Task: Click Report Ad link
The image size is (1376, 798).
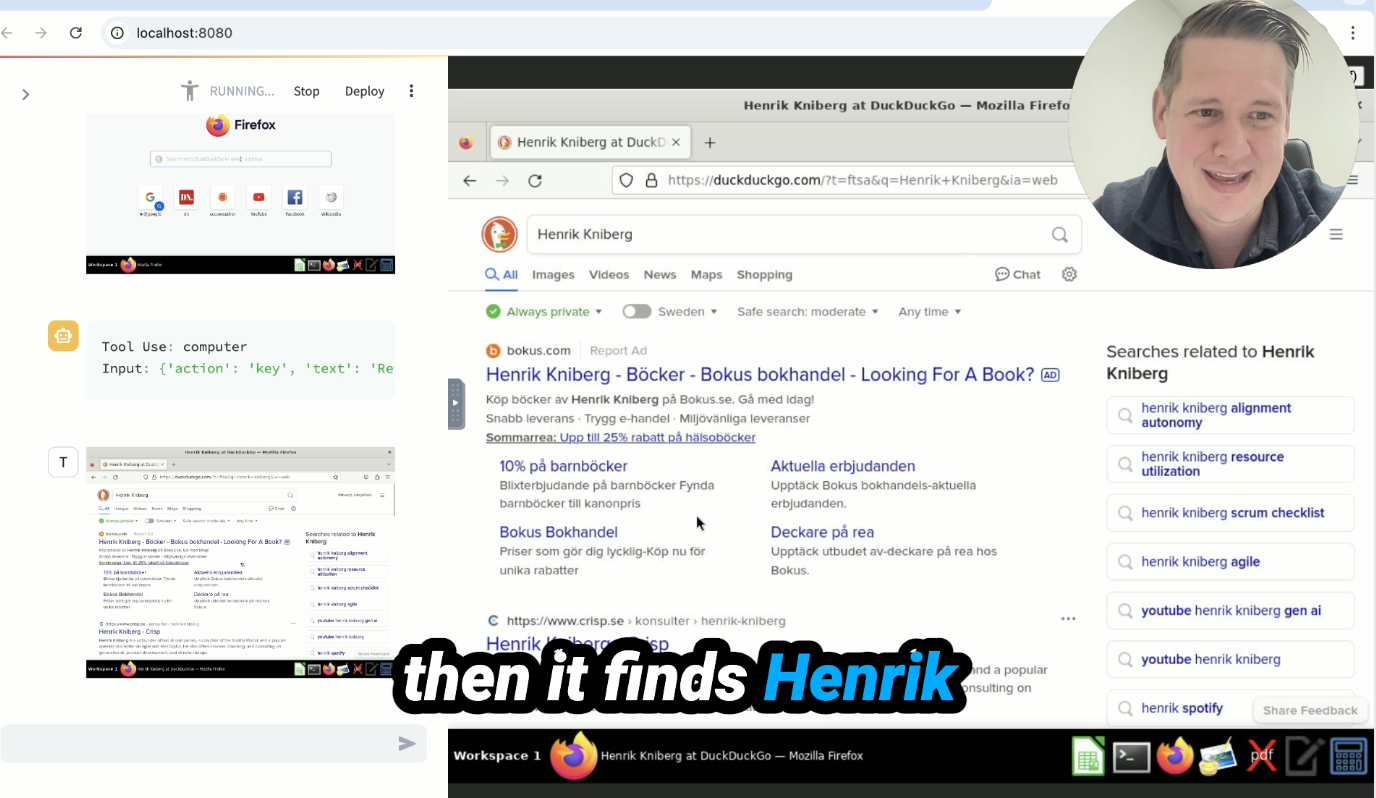Action: (618, 351)
